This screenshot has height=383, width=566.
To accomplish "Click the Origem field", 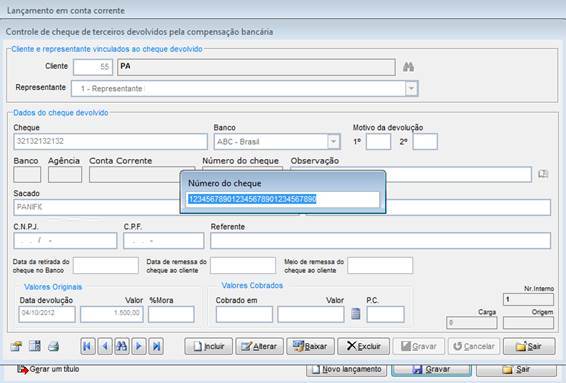I will coord(528,323).
